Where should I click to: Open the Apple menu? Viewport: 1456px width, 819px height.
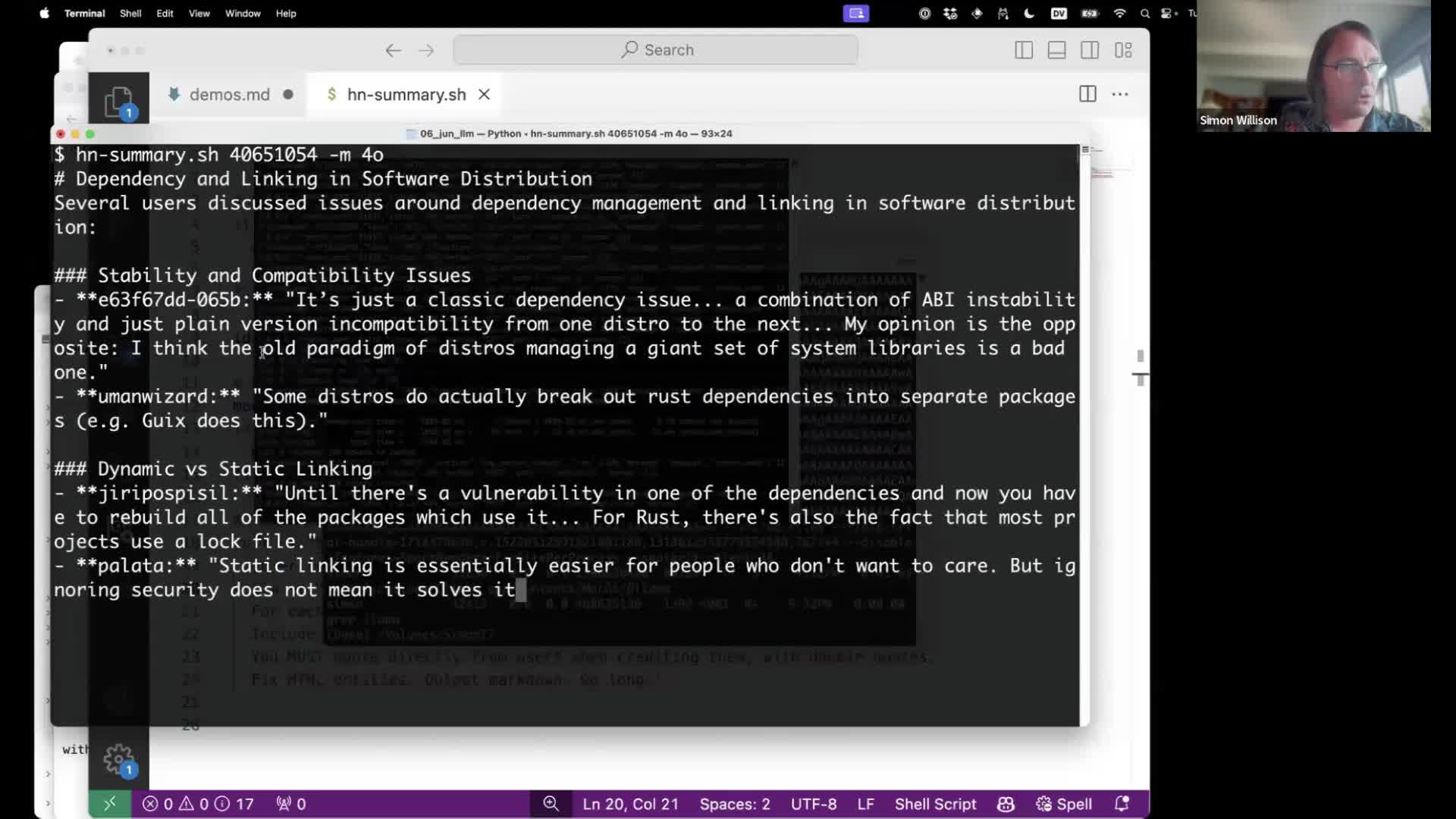44,13
